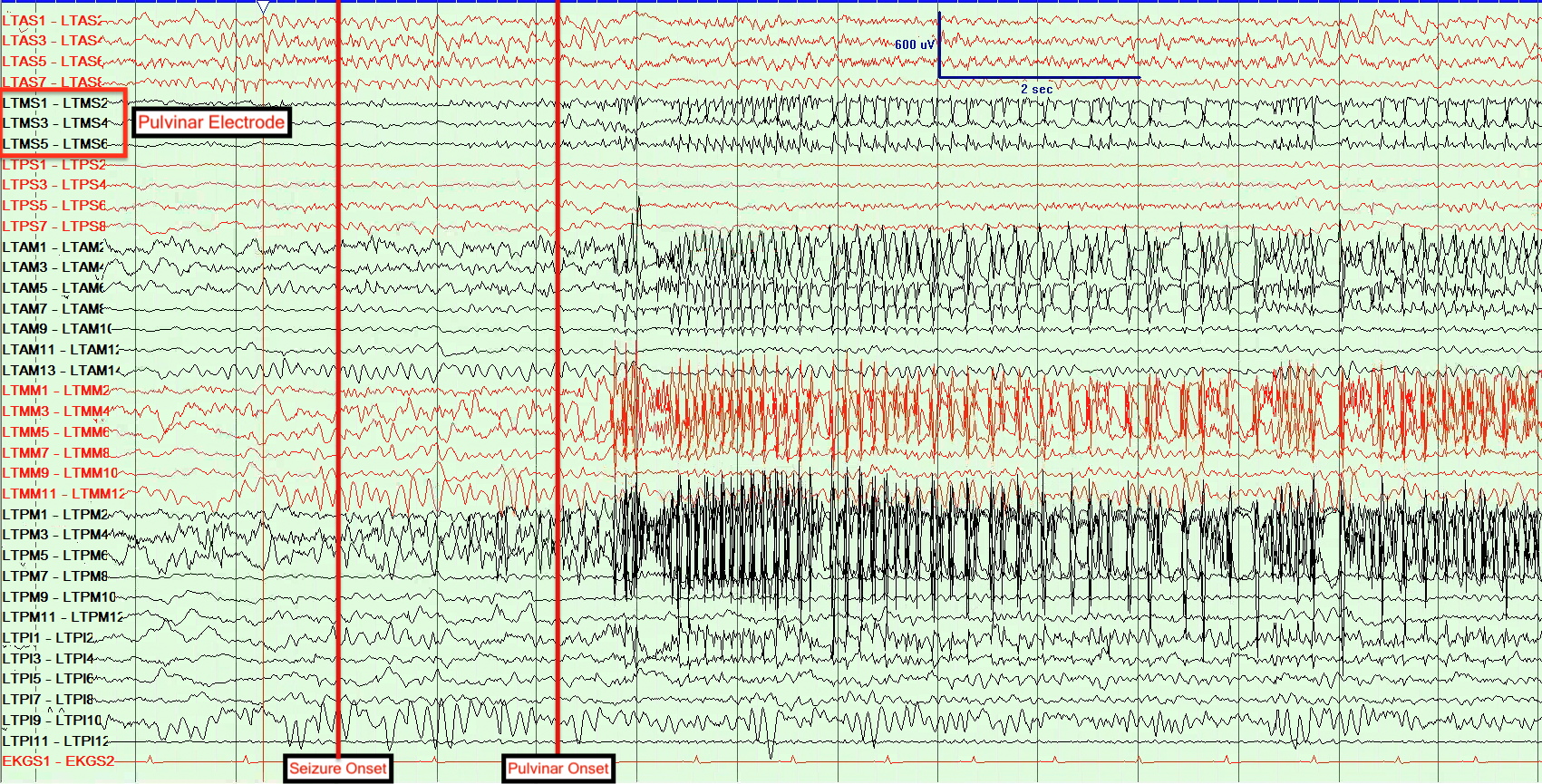The image size is (1542, 784).
Task: Click the Seizure Onset annotation label
Action: click(338, 769)
